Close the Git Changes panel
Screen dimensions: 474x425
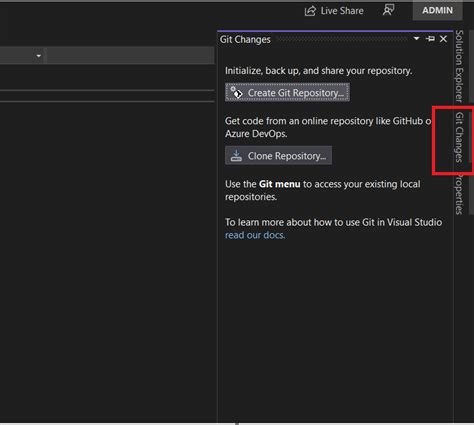click(443, 39)
